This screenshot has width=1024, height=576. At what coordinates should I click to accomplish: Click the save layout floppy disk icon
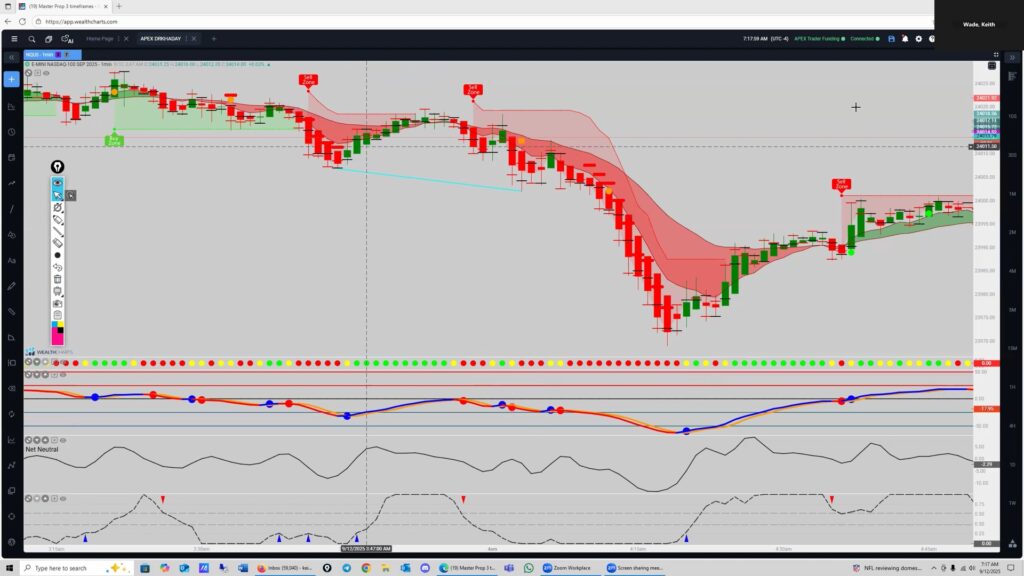pos(891,39)
